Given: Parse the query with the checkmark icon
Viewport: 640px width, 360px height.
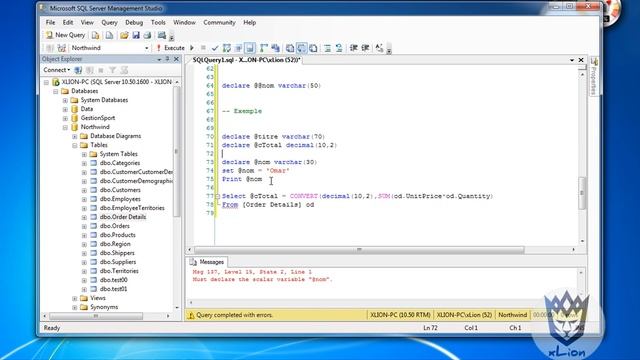Looking at the screenshot, I should coord(215,48).
